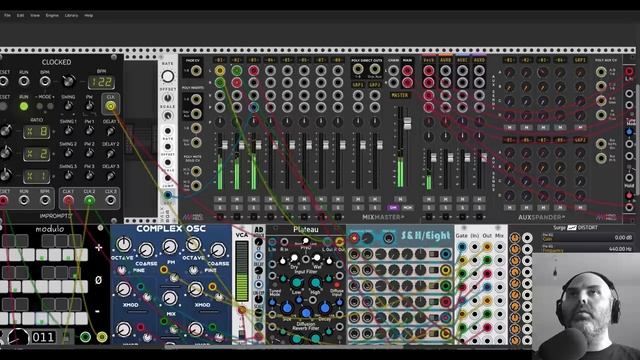Open the MASTER label menu on MixMaster
The width and height of the screenshot is (640, 360).
[x=400, y=95]
